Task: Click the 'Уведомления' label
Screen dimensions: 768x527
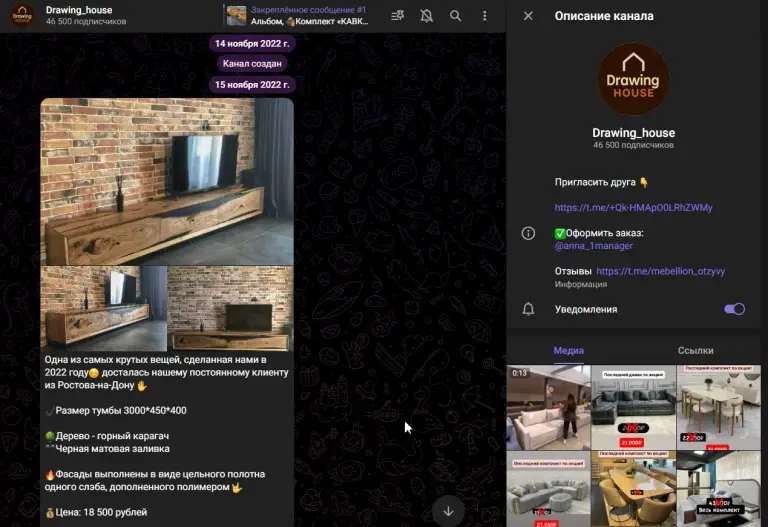Action: (x=586, y=310)
